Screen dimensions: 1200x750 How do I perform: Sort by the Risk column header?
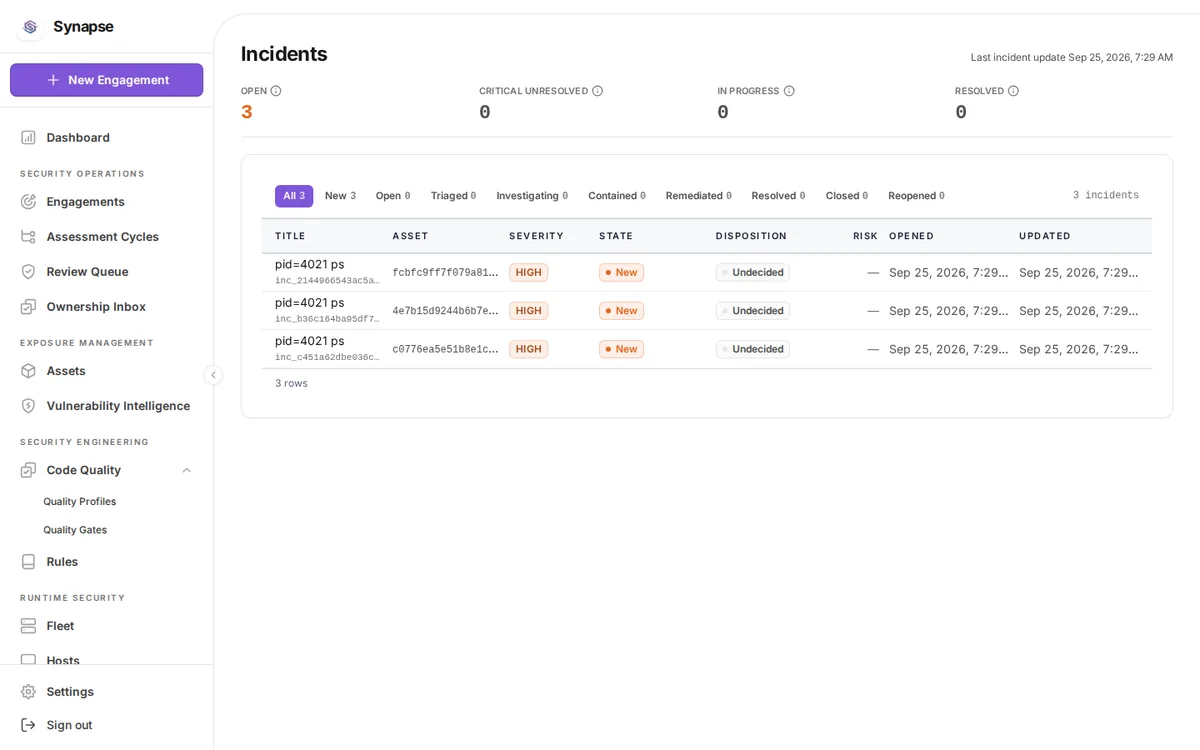tap(865, 236)
